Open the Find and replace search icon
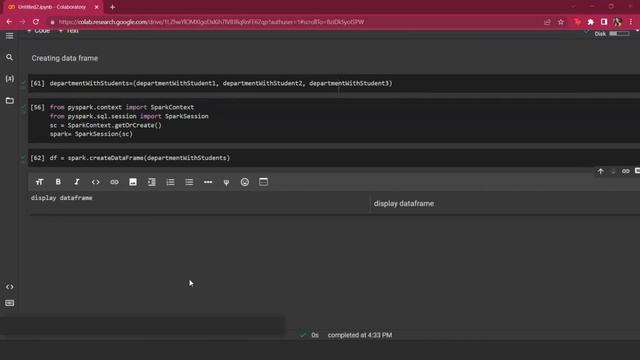Screen dimensions: 640x360 click(9, 58)
